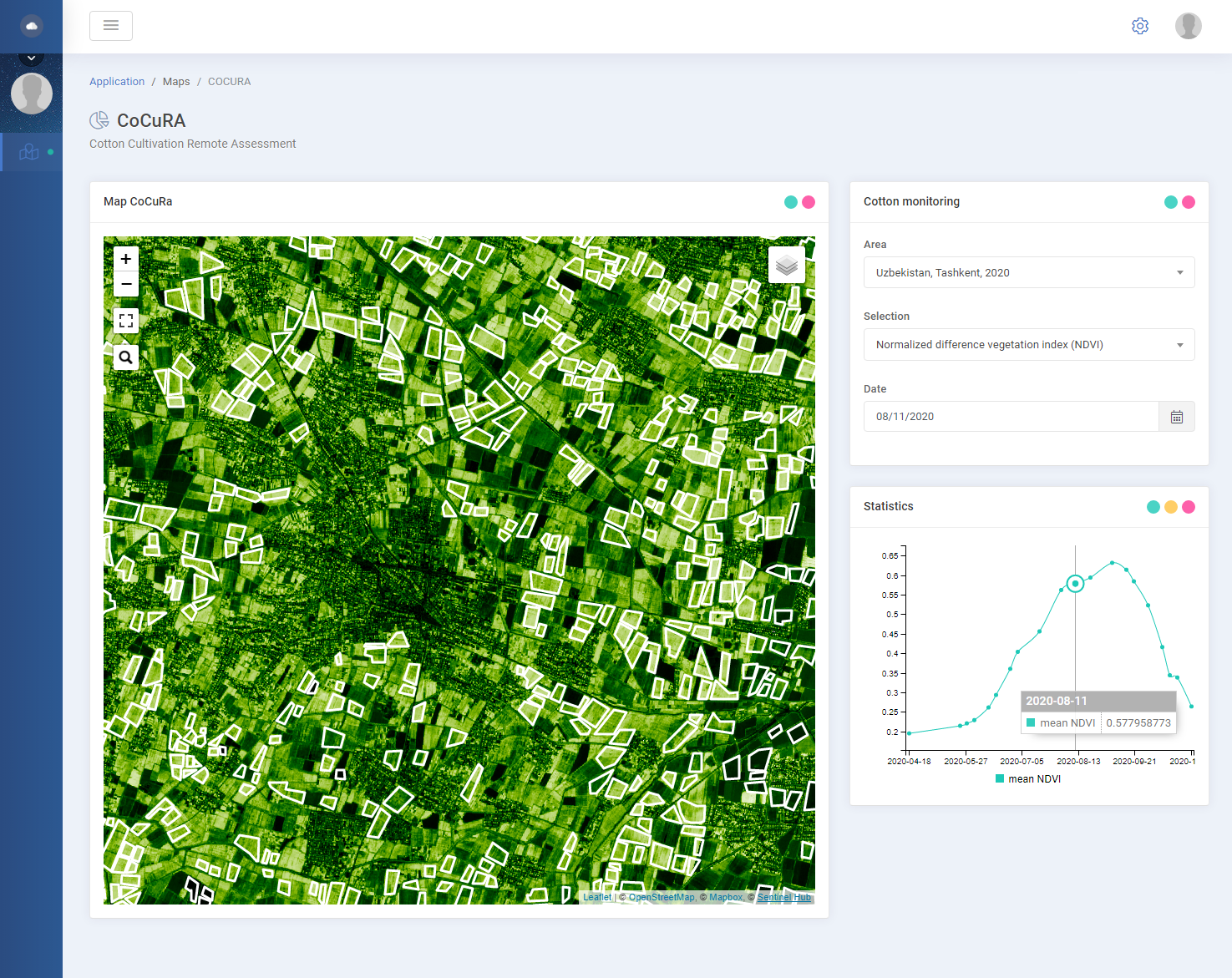1232x978 pixels.
Task: Zoom out on the map
Action: click(126, 285)
